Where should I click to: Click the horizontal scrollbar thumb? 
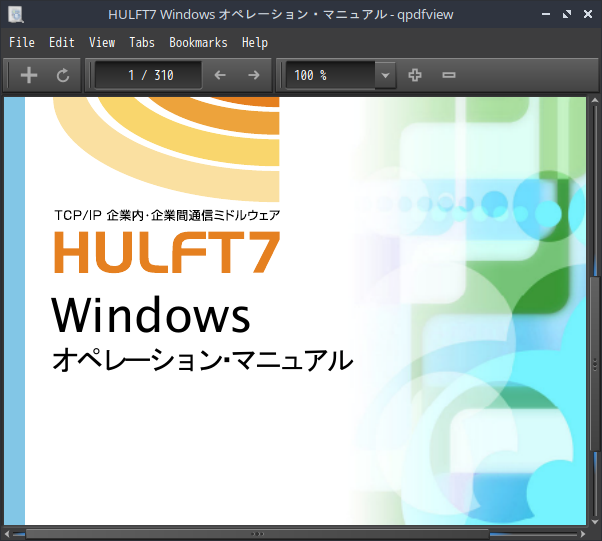[x=257, y=534]
